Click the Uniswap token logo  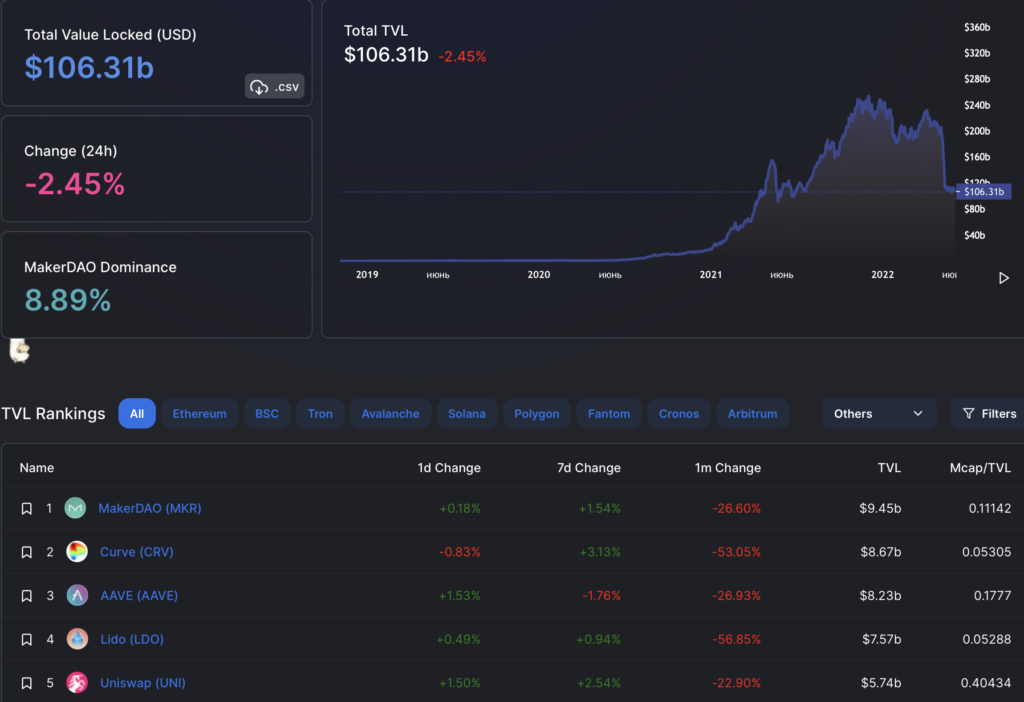76,683
